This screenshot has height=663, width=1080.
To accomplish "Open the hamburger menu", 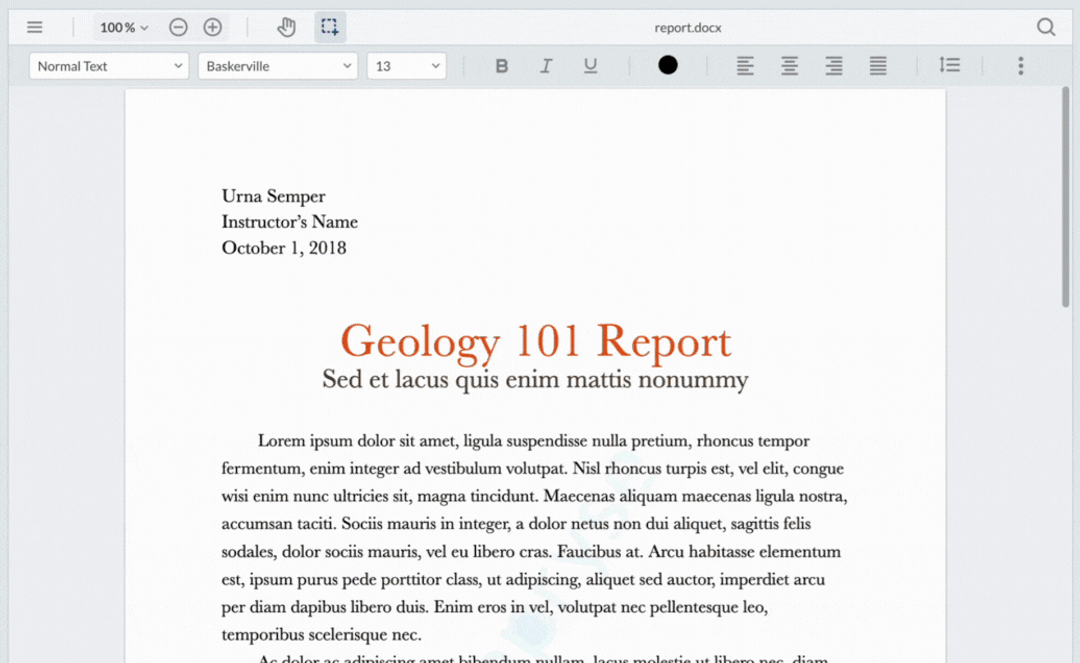I will 34,26.
